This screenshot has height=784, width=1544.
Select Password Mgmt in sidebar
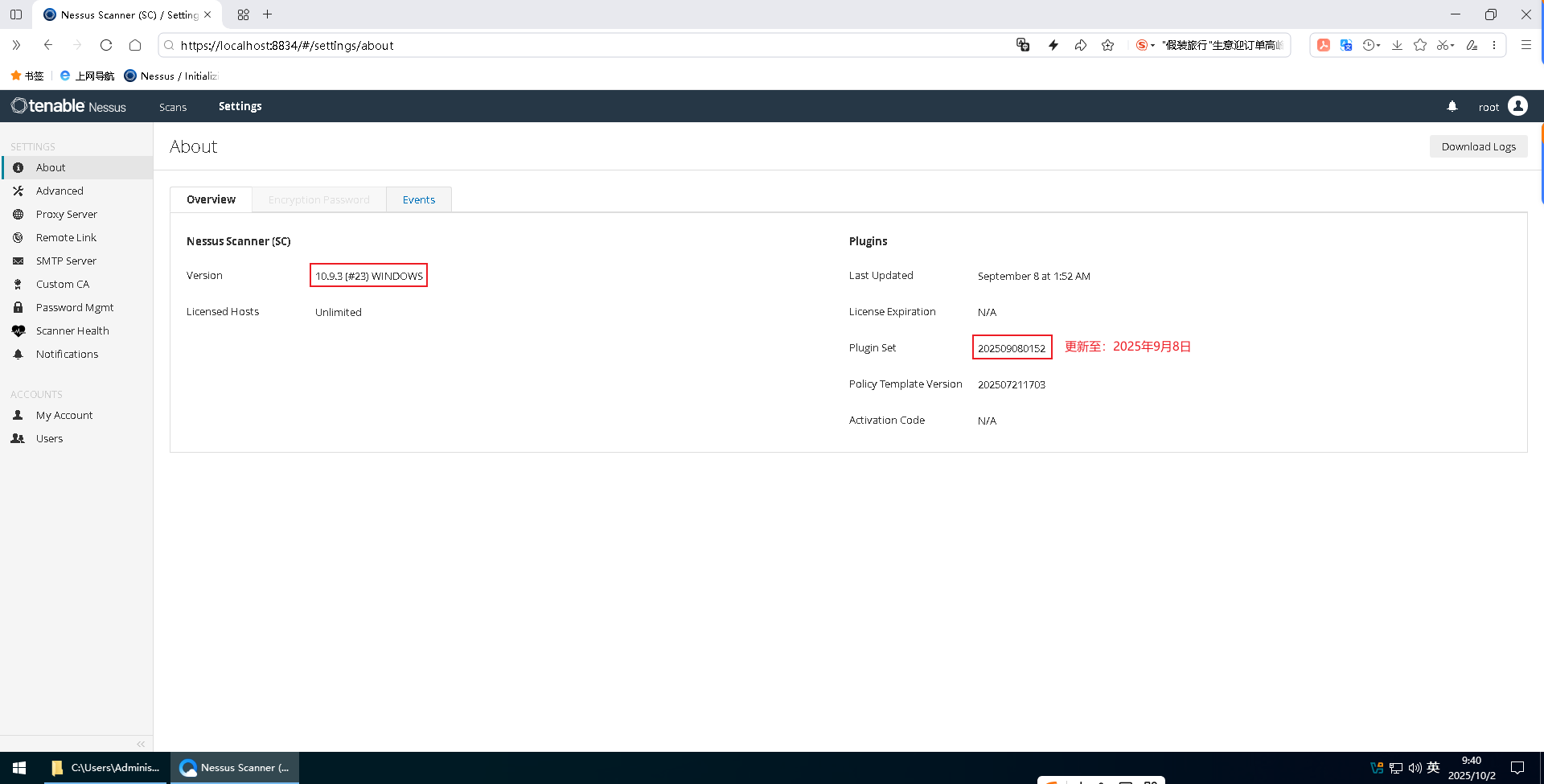75,307
